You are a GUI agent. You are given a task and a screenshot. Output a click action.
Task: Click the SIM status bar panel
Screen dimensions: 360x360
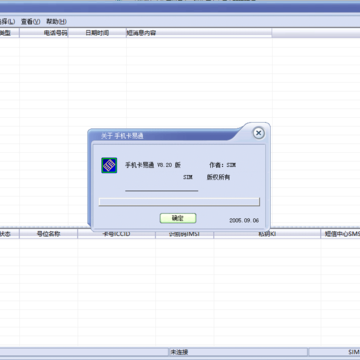click(x=334, y=352)
